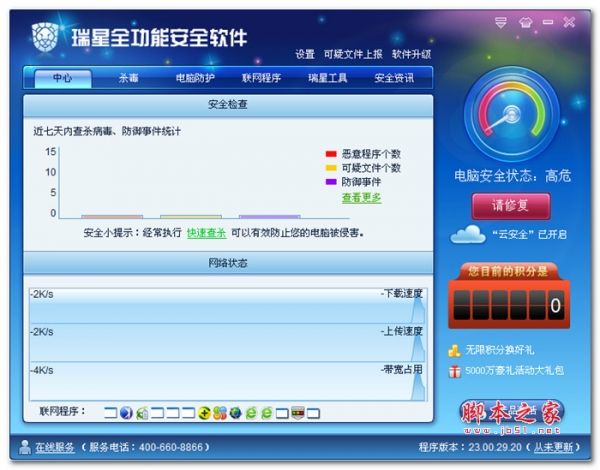The height and width of the screenshot is (470, 600).
Task: Click the security status gauge dial
Action: (512, 114)
